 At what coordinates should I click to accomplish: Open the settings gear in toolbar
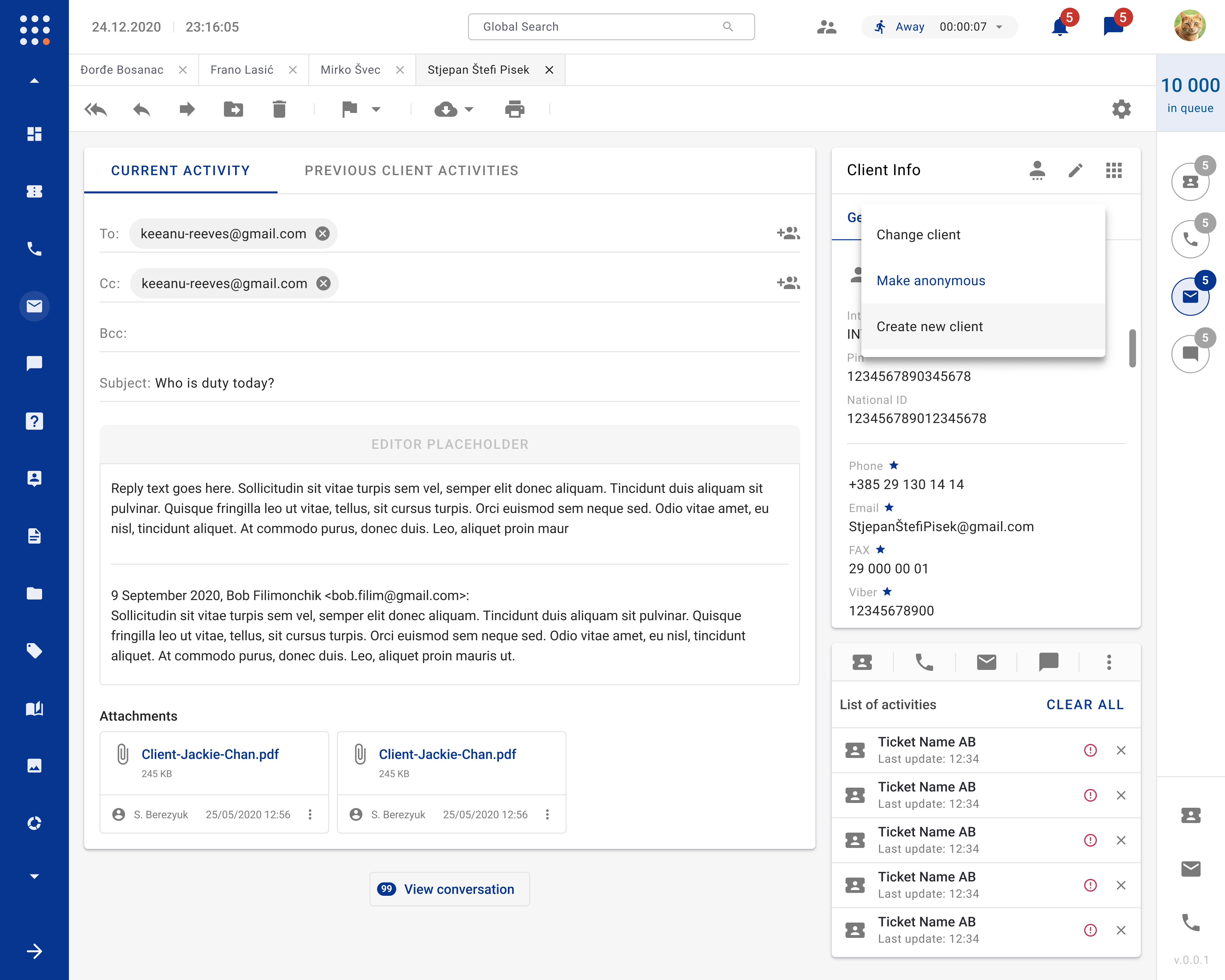pyautogui.click(x=1121, y=109)
